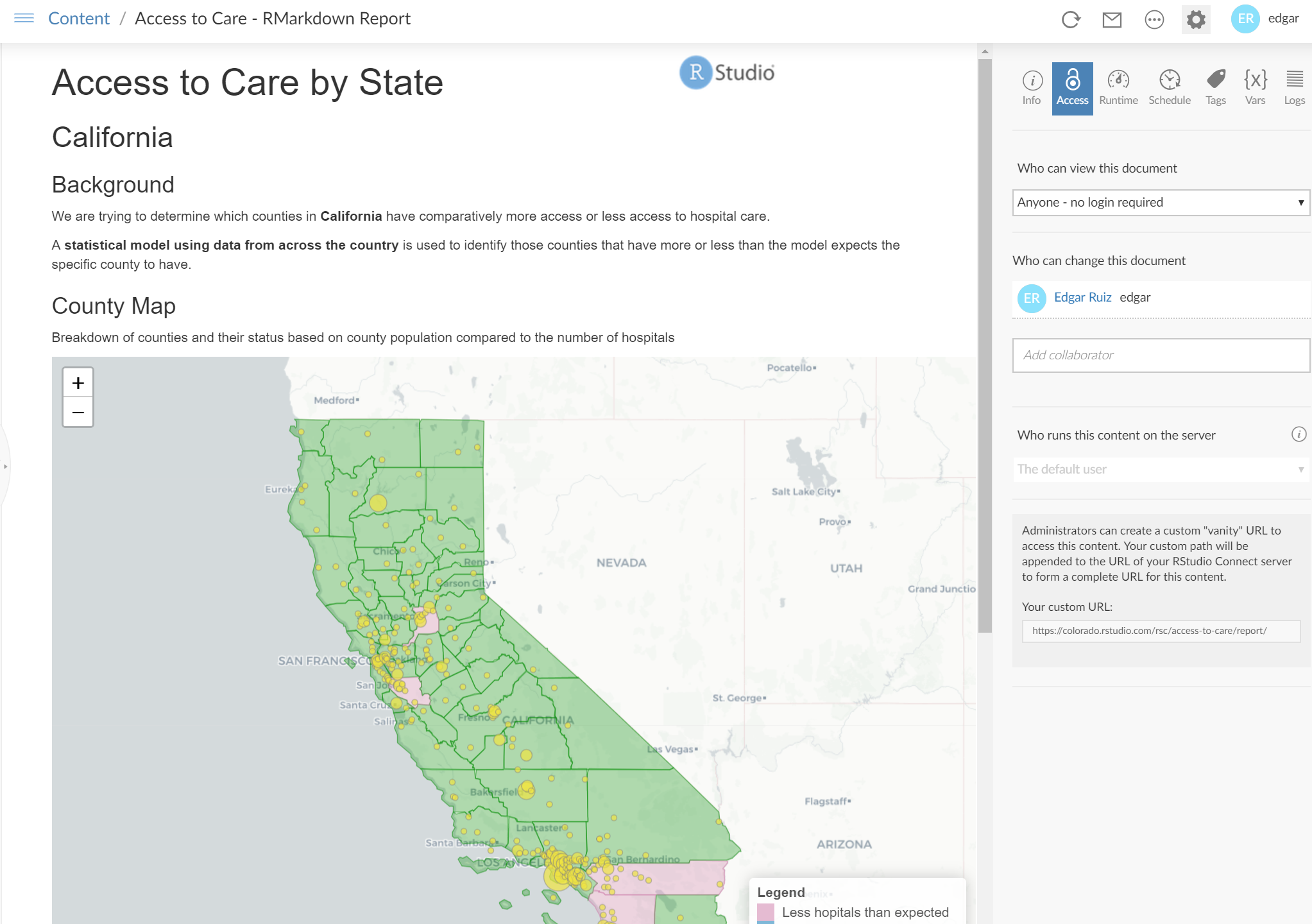This screenshot has height=924, width=1312.
Task: Open the hamburger navigation menu
Action: (x=24, y=18)
